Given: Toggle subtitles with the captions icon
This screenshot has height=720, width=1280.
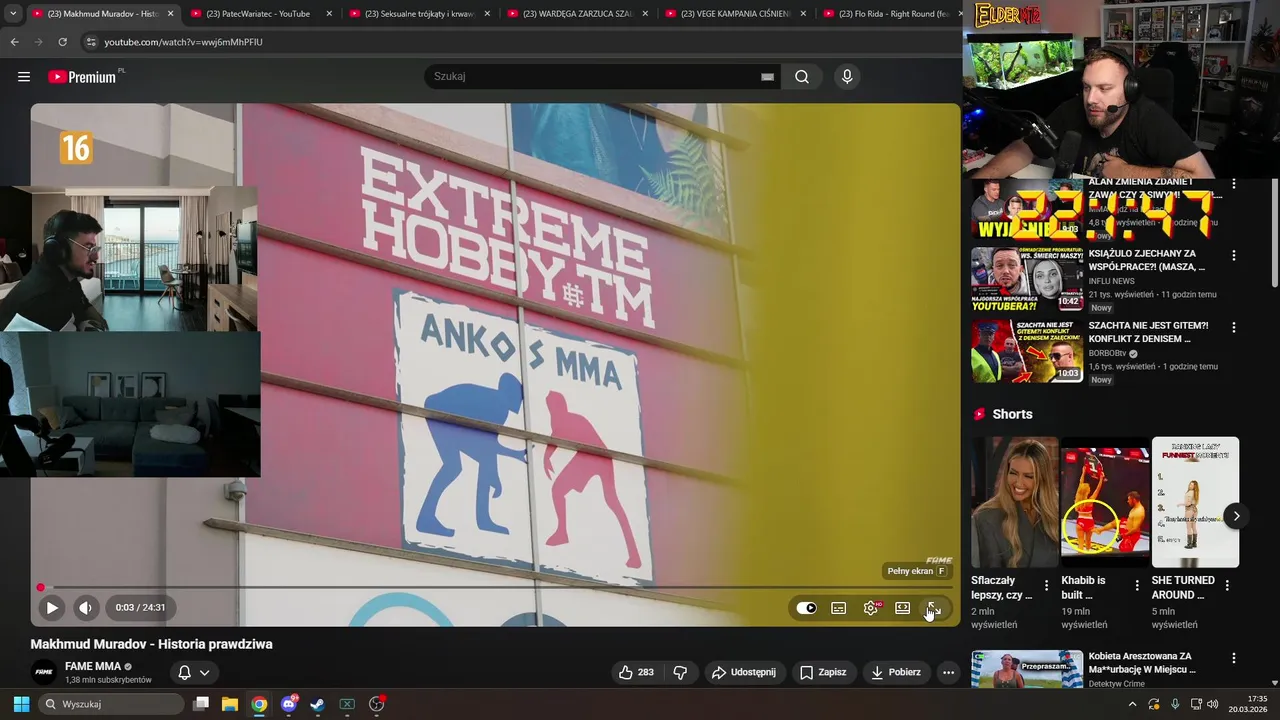Looking at the screenshot, I should click(x=839, y=608).
